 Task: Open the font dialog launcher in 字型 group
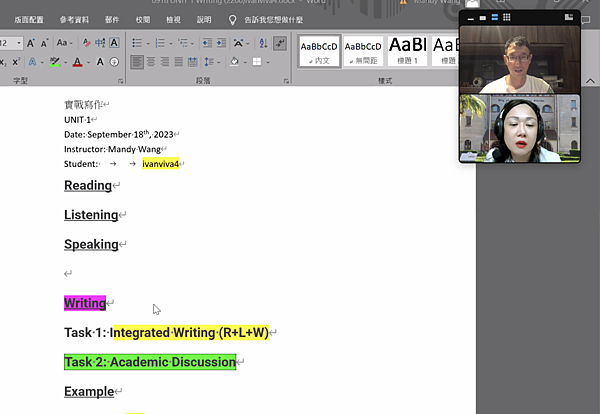tap(121, 81)
